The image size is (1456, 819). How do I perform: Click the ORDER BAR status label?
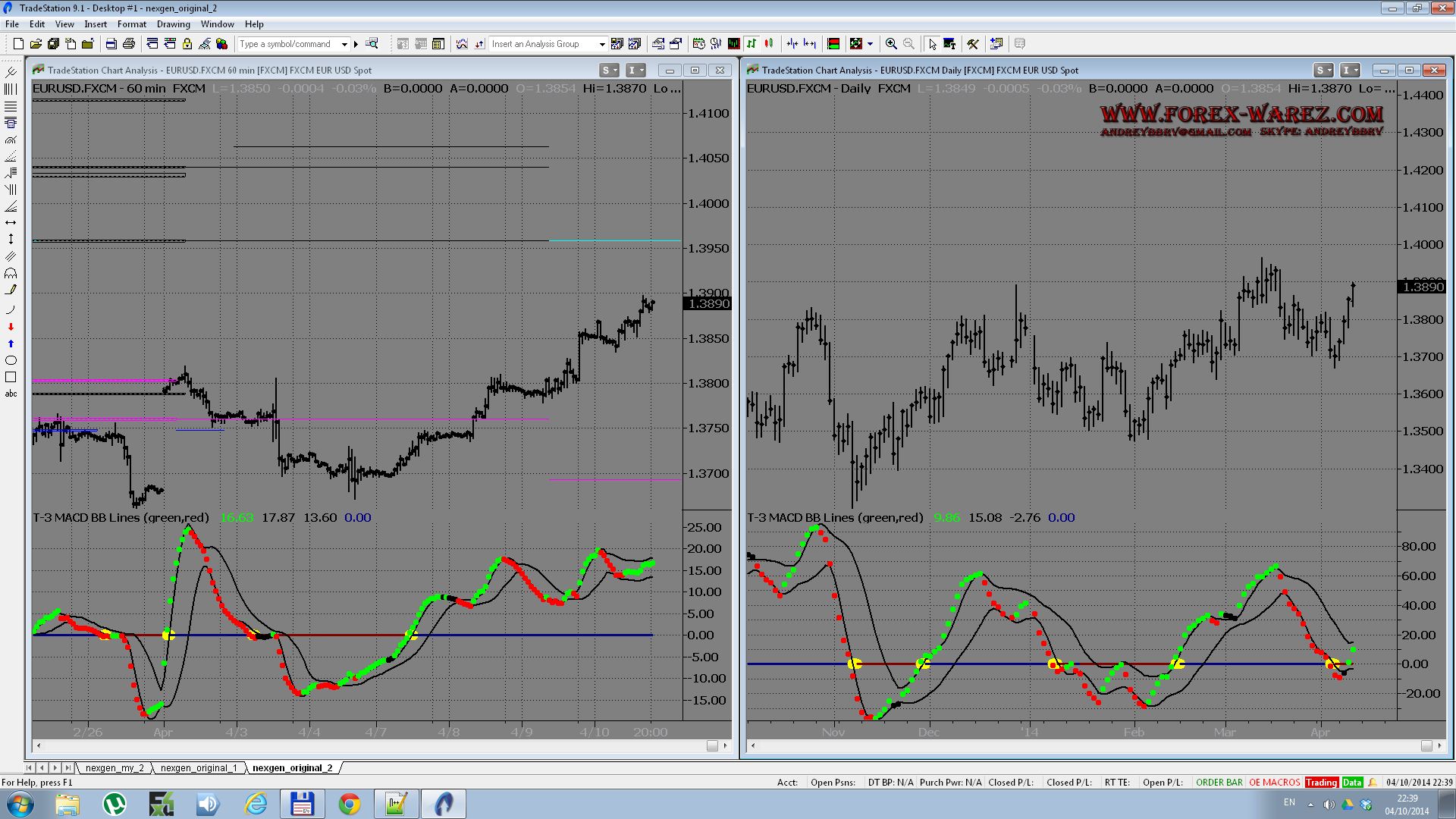pos(1219,783)
